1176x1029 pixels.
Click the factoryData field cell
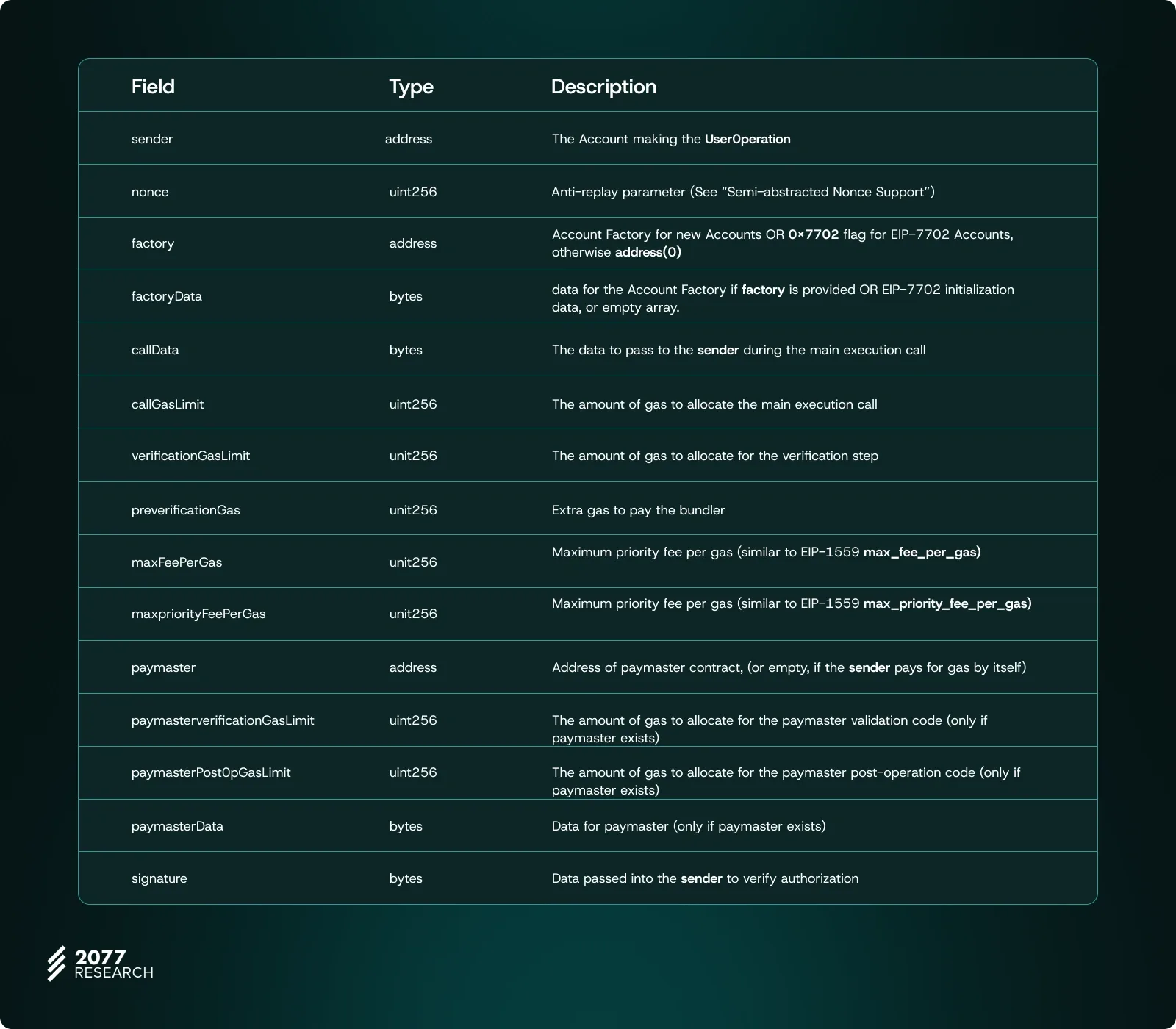point(167,296)
